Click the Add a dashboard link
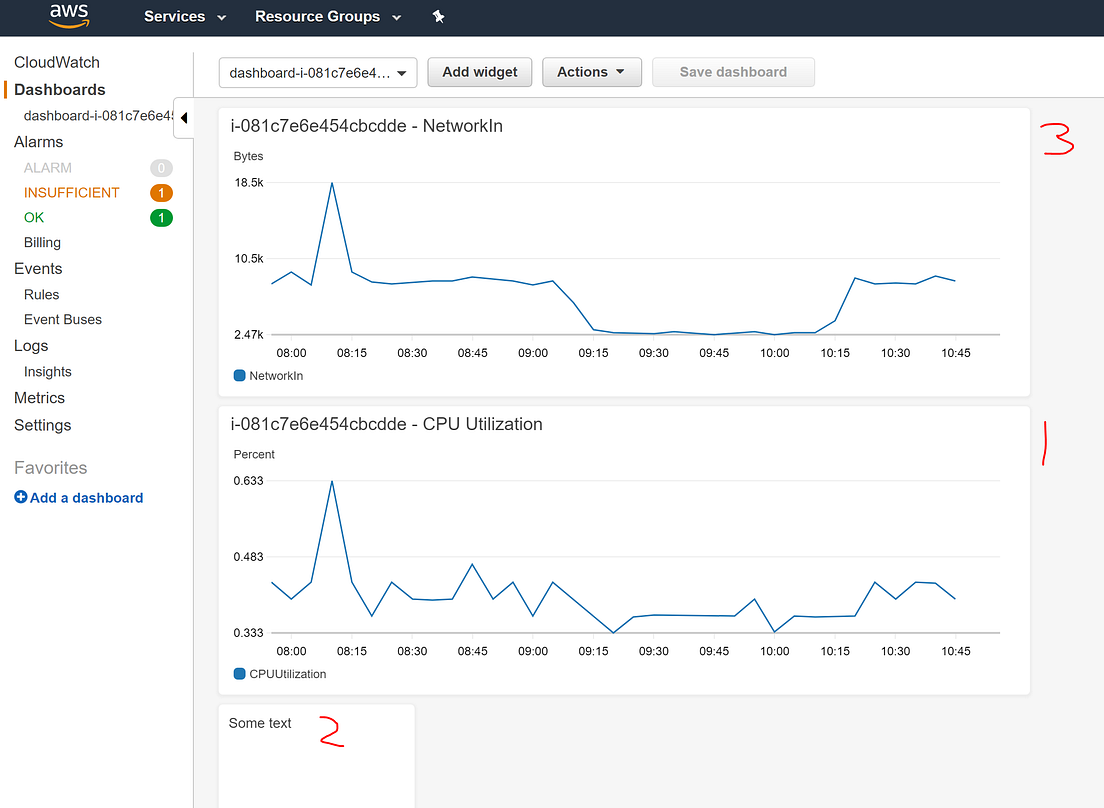1104x808 pixels. (x=86, y=497)
